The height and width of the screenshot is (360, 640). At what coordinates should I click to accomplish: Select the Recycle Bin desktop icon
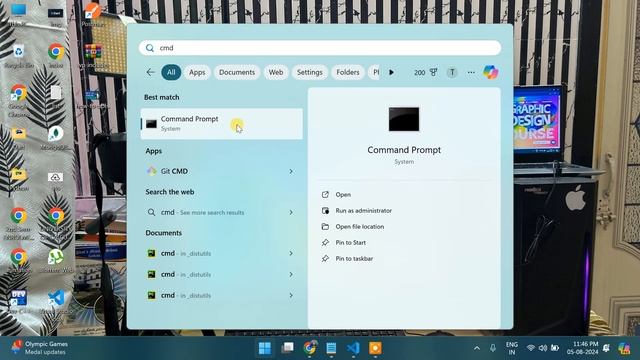(18, 56)
